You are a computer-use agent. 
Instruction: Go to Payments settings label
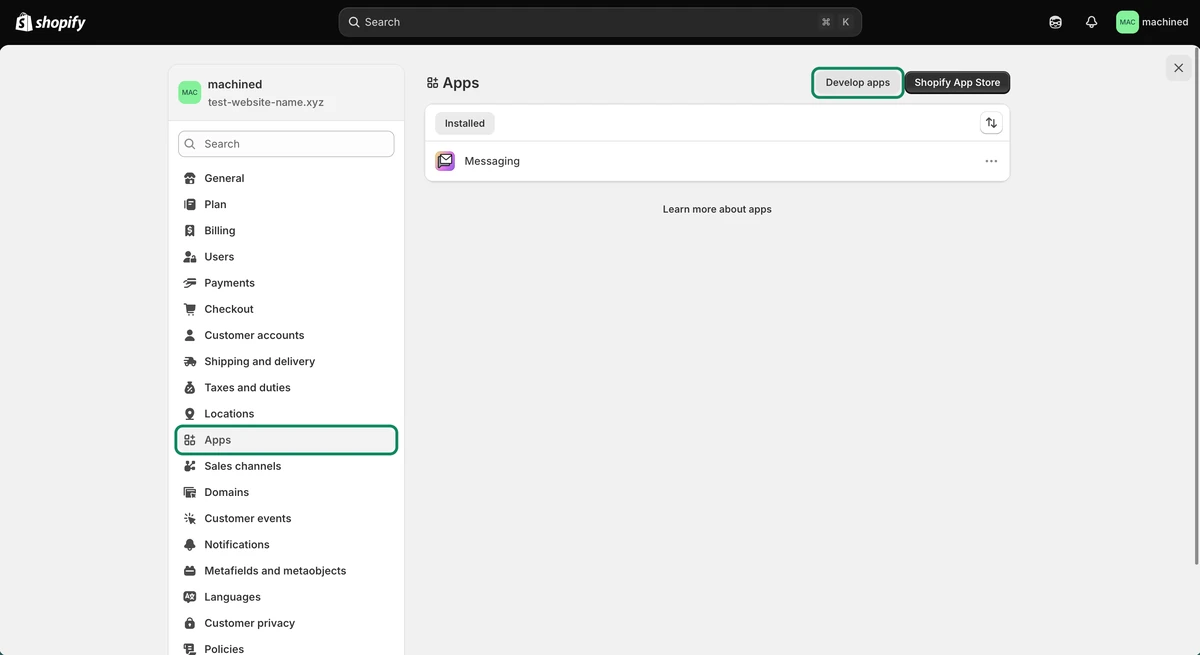229,283
